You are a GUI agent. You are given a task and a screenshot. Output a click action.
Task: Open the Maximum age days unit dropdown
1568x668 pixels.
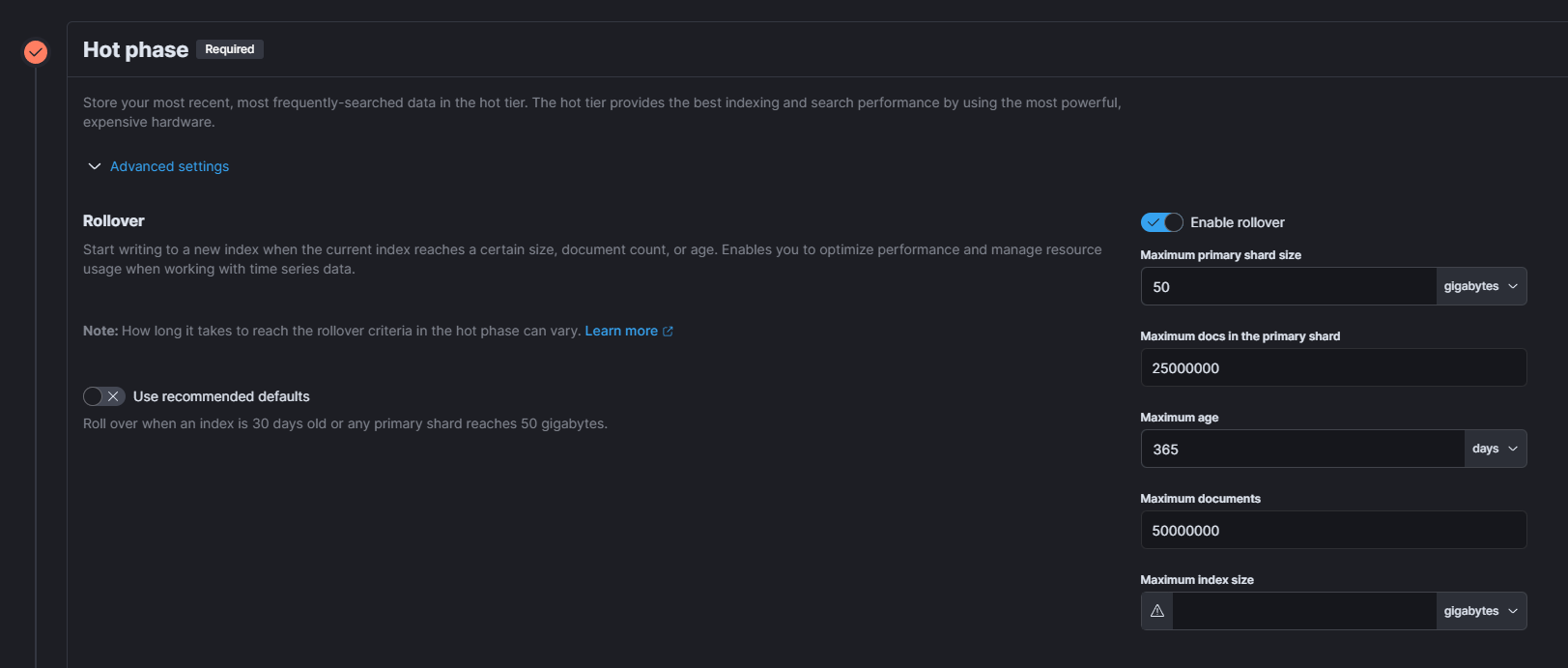[1496, 449]
